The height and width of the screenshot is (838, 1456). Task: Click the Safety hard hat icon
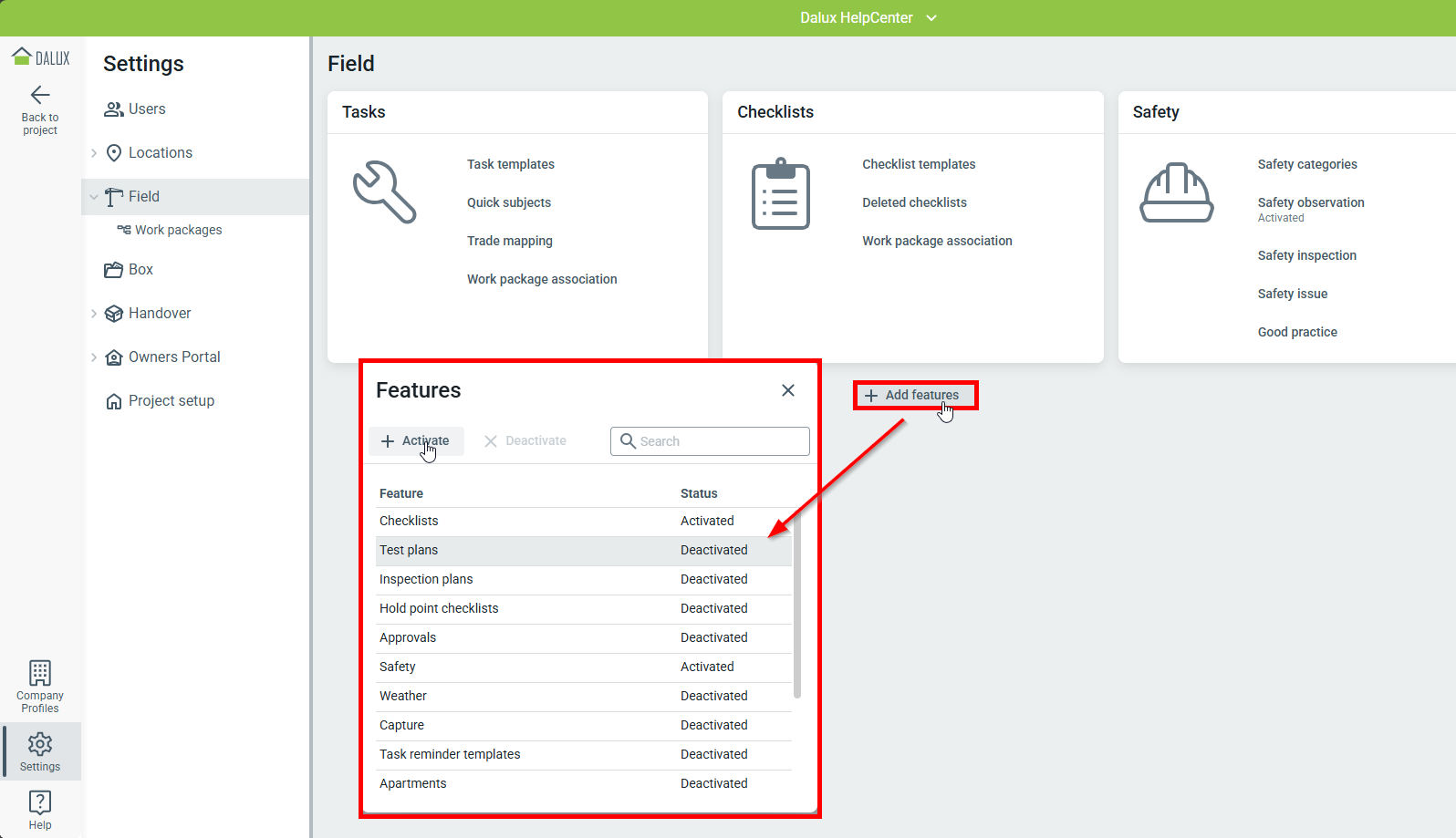pyautogui.click(x=1176, y=193)
